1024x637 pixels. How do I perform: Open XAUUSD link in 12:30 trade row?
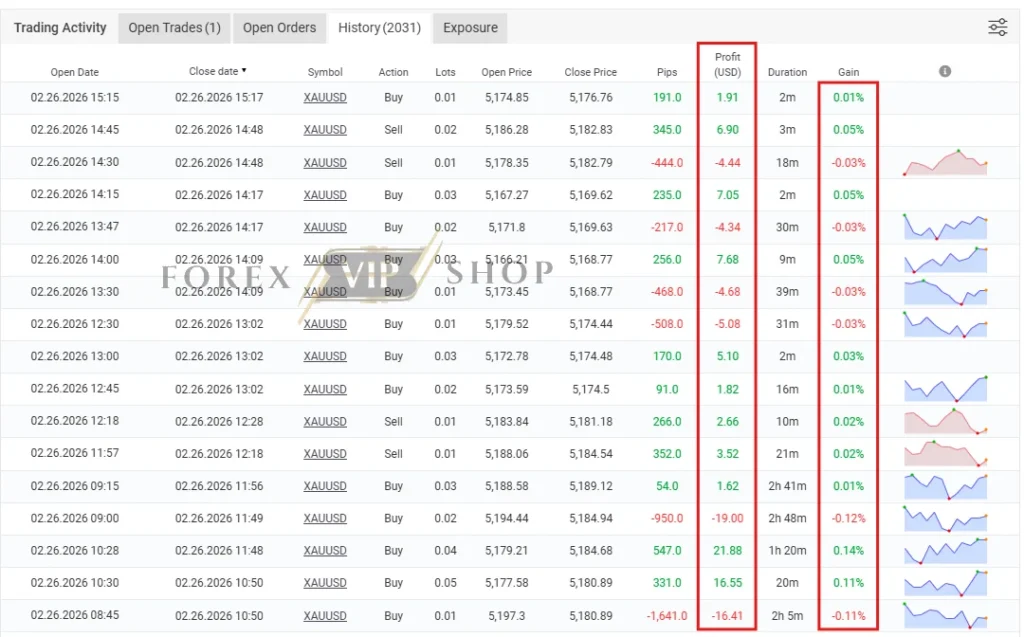pyautogui.click(x=325, y=324)
